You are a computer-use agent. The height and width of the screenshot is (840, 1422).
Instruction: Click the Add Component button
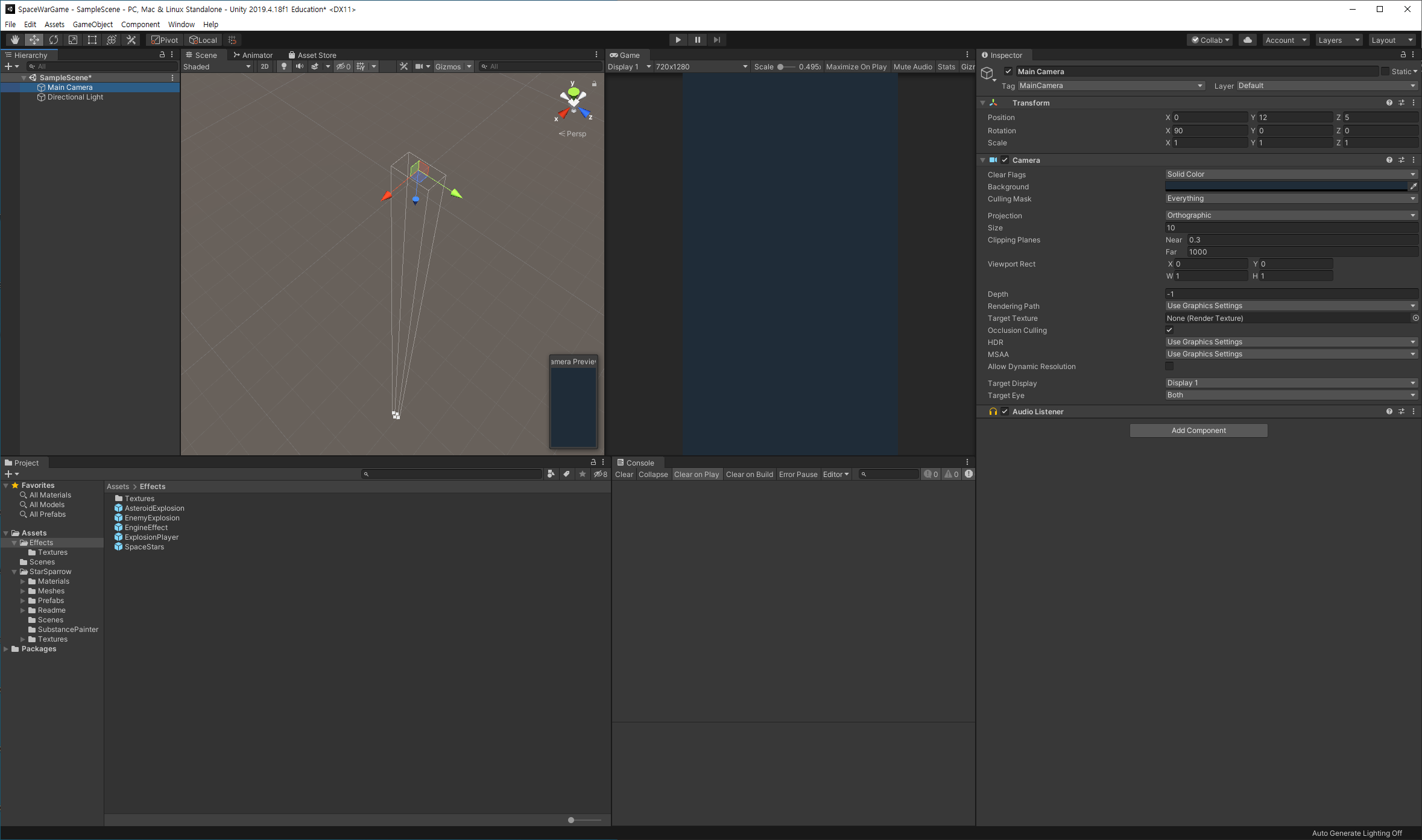point(1198,430)
